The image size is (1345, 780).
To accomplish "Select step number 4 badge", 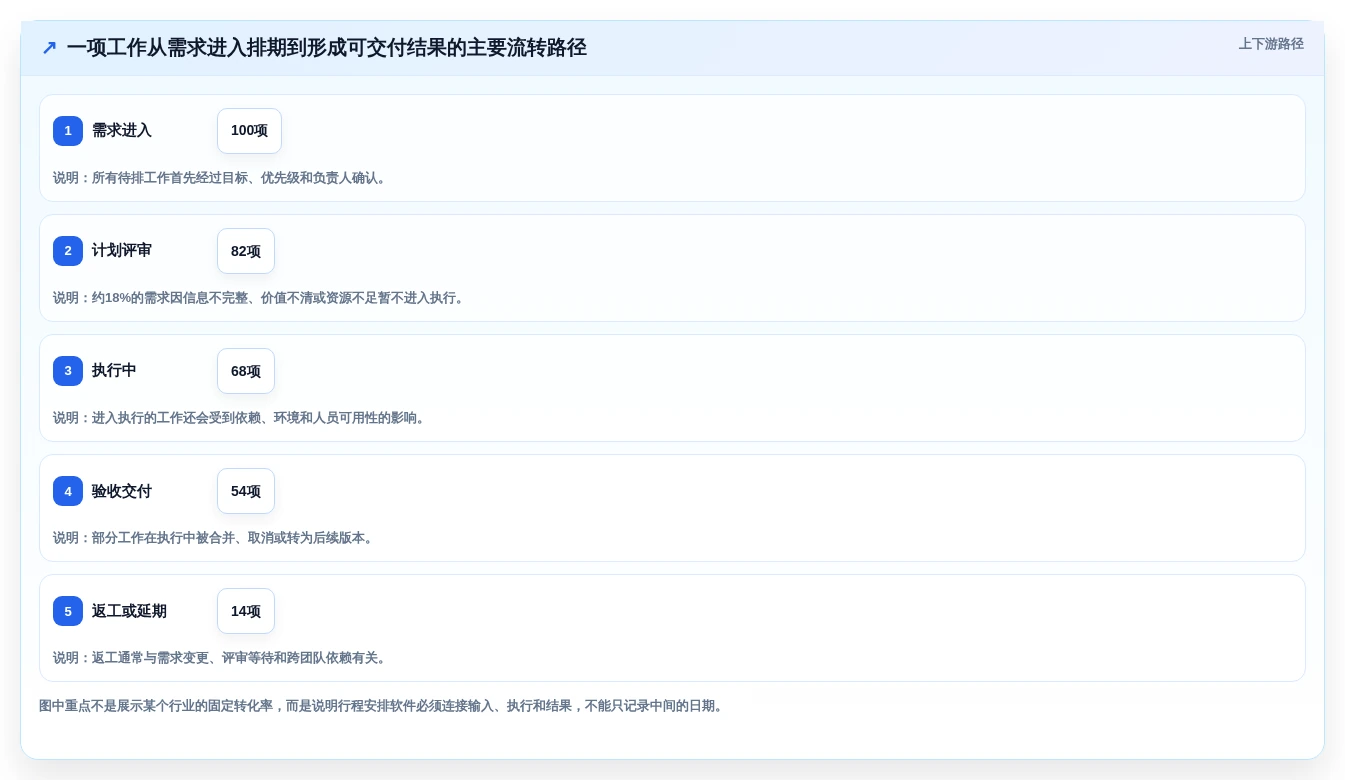I will [68, 491].
